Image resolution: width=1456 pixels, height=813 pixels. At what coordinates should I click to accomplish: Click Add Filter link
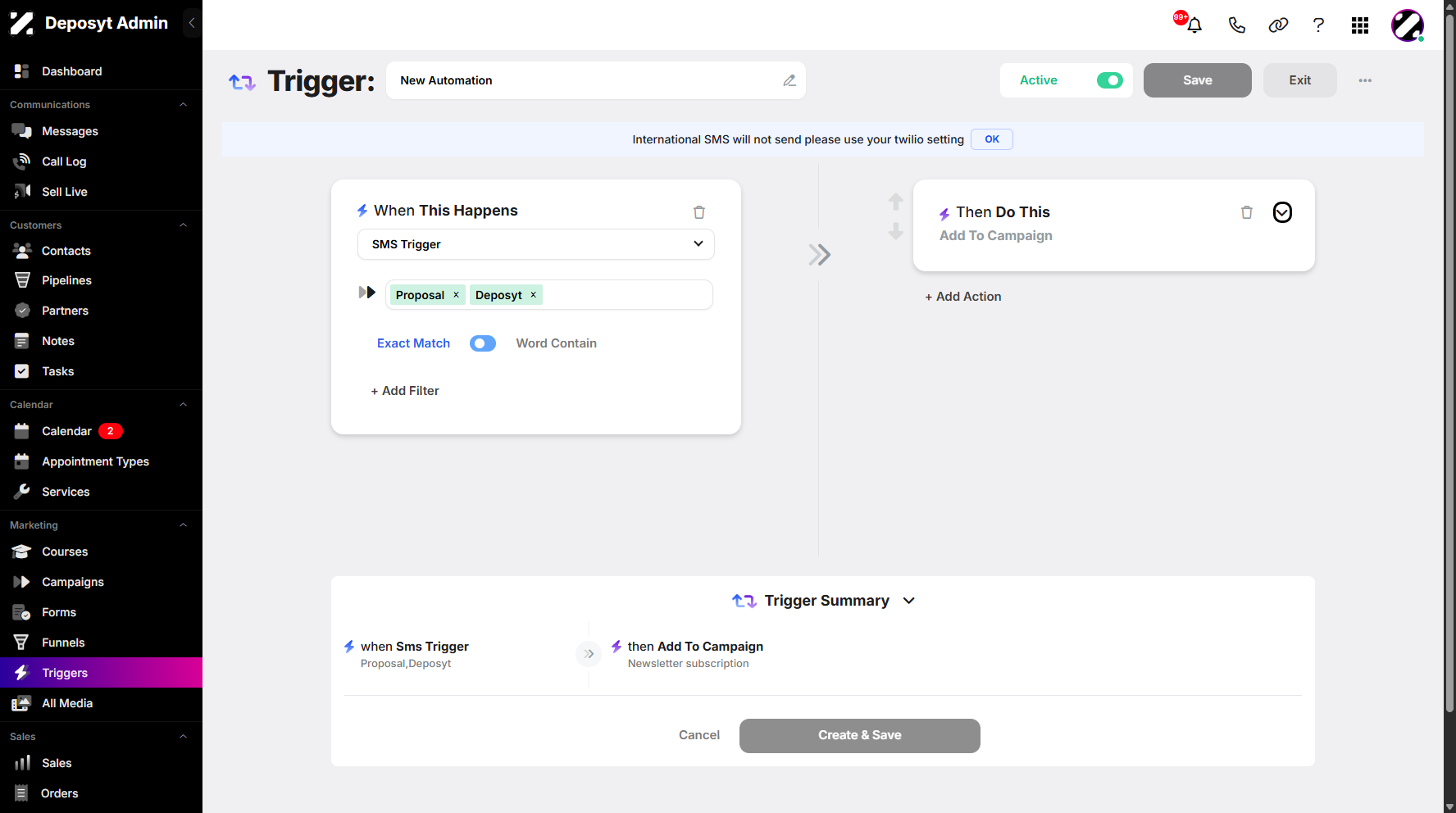405,391
